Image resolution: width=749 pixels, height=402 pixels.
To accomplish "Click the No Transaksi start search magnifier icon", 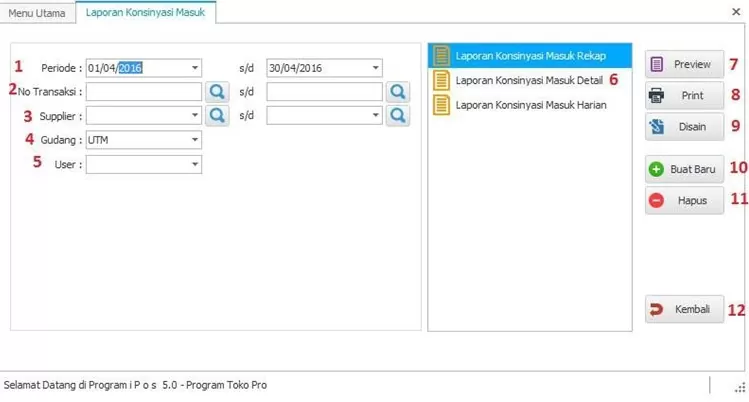I will click(x=217, y=92).
